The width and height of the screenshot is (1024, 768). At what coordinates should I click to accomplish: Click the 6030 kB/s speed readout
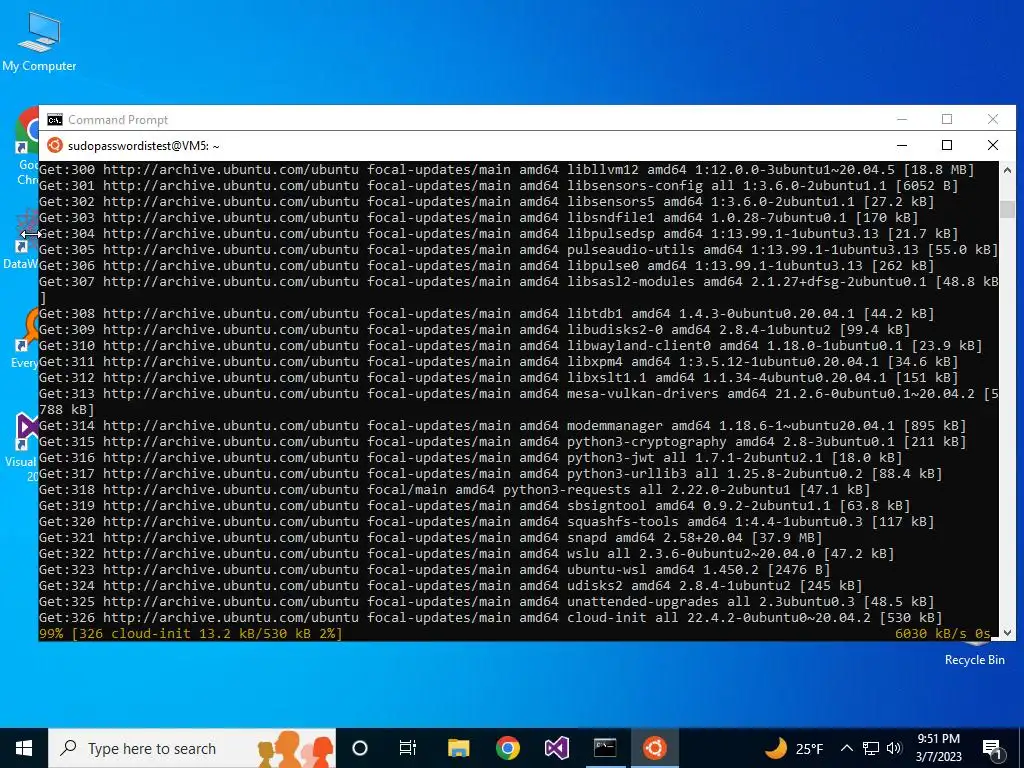943,633
